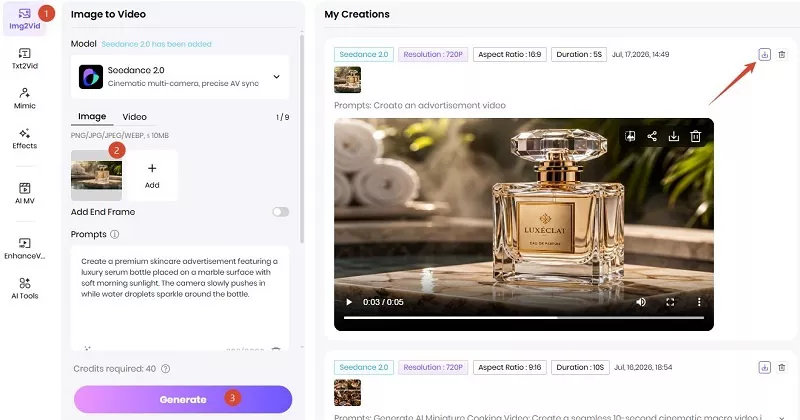The image size is (800, 420).
Task: Download the first creation from header row
Action: [764, 54]
